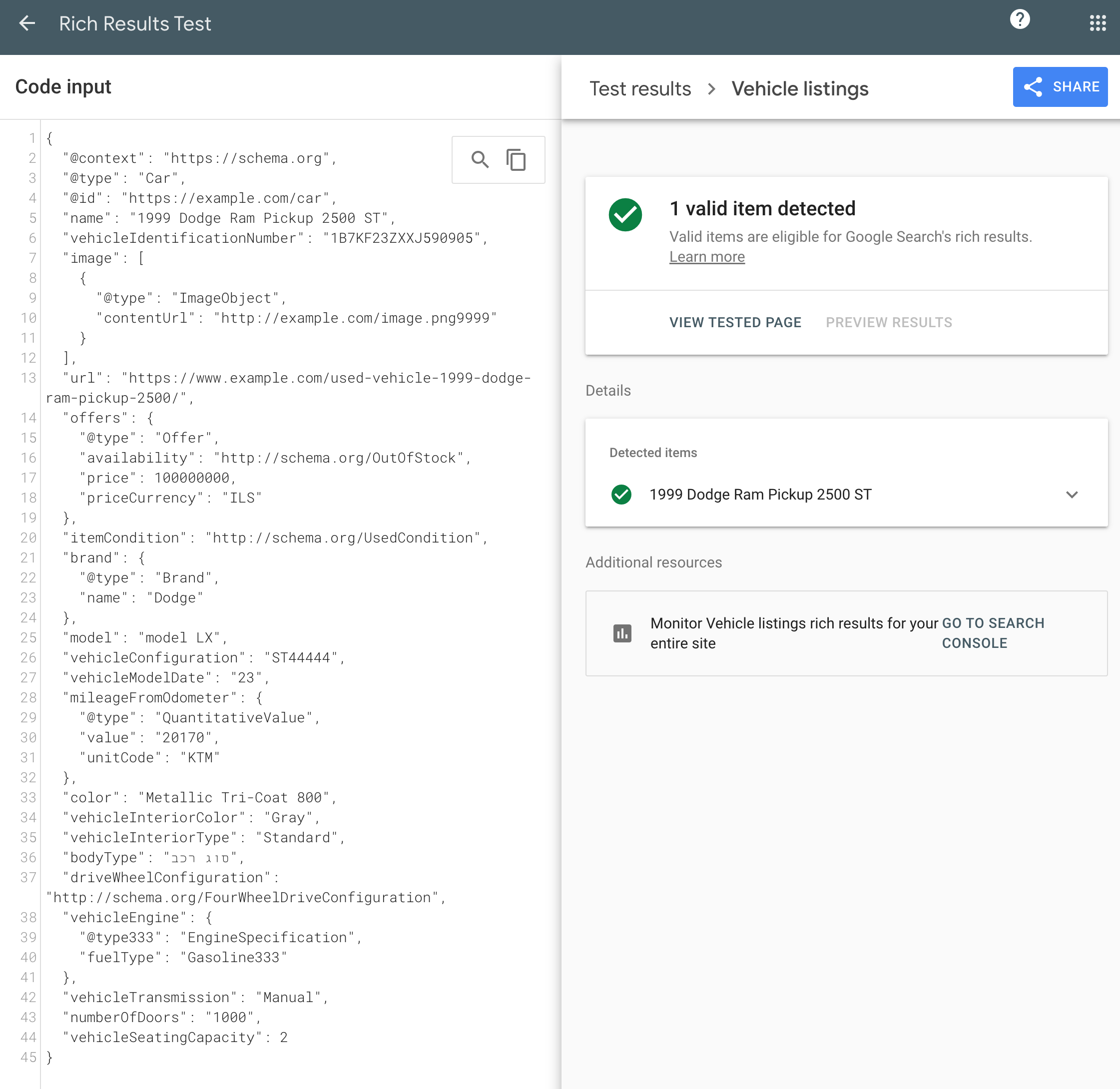Click the Learn more link

[x=707, y=257]
